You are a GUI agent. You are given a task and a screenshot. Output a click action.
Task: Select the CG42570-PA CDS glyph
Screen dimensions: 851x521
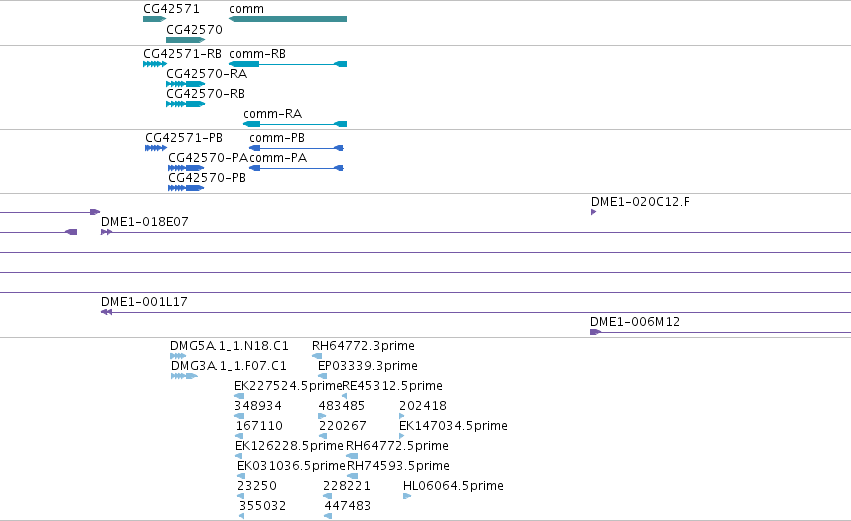coord(186,168)
